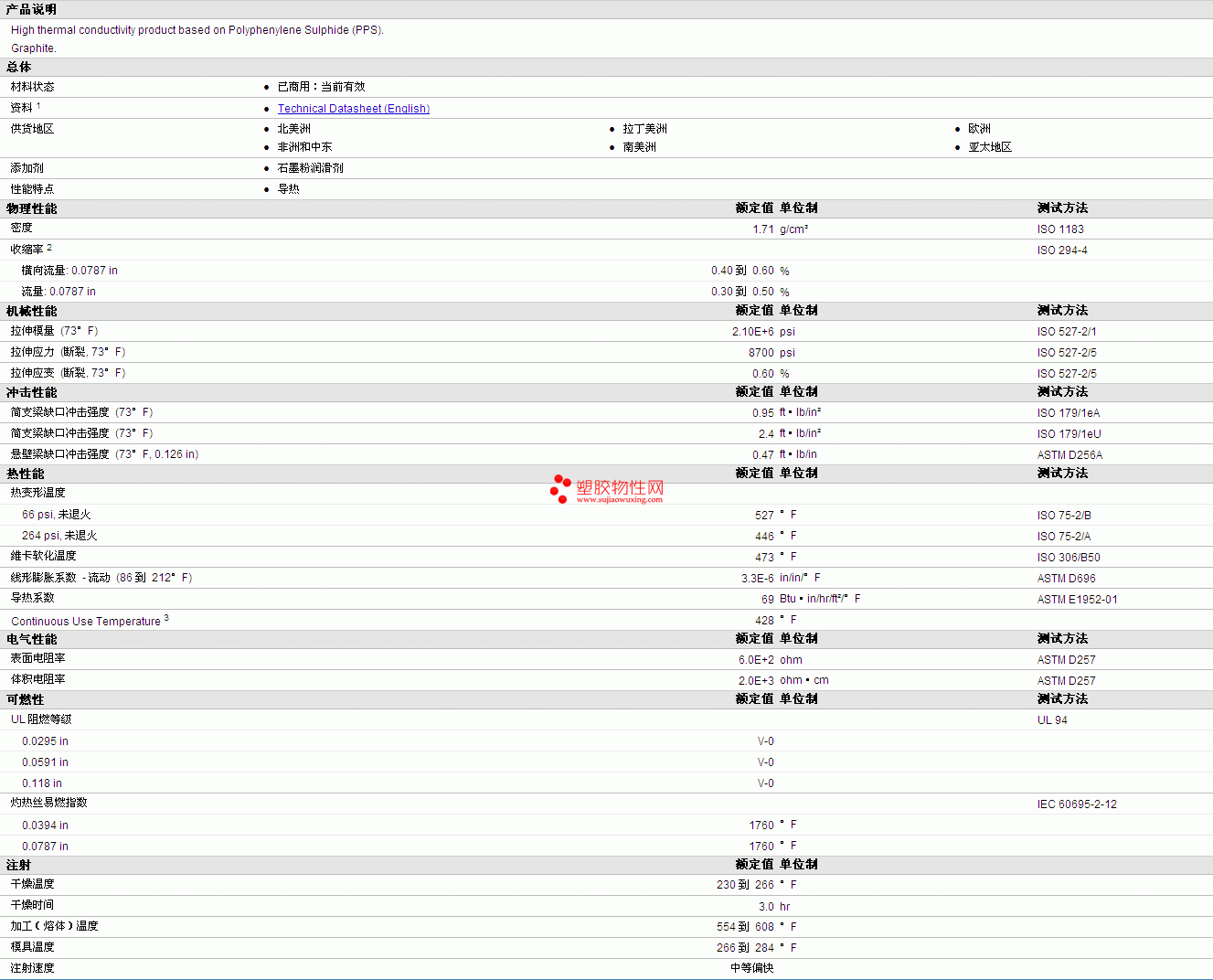This screenshot has height=980, width=1213.
Task: Select the "材料状态" row label
Action: pyautogui.click(x=33, y=87)
